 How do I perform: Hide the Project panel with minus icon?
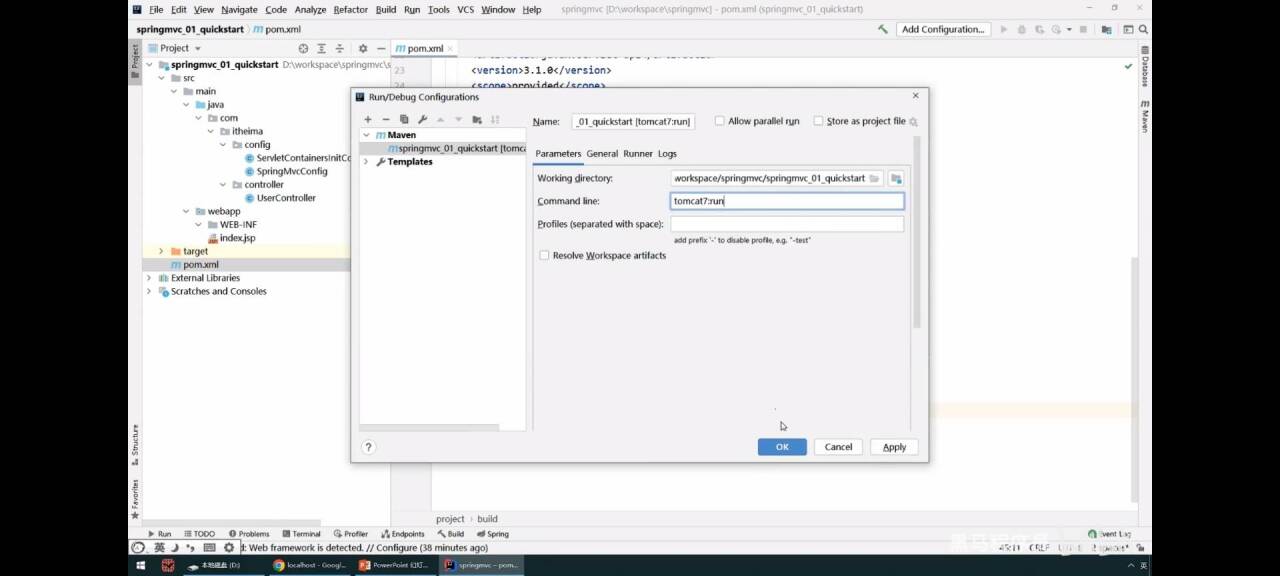click(380, 48)
